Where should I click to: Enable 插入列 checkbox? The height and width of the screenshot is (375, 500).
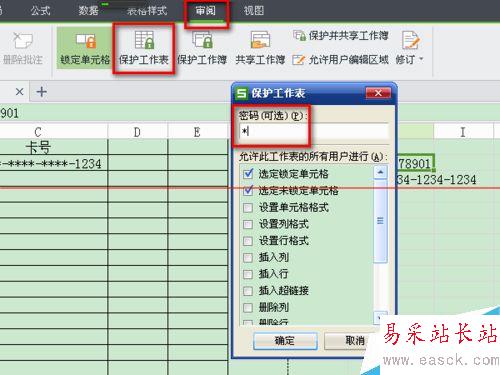click(x=248, y=257)
